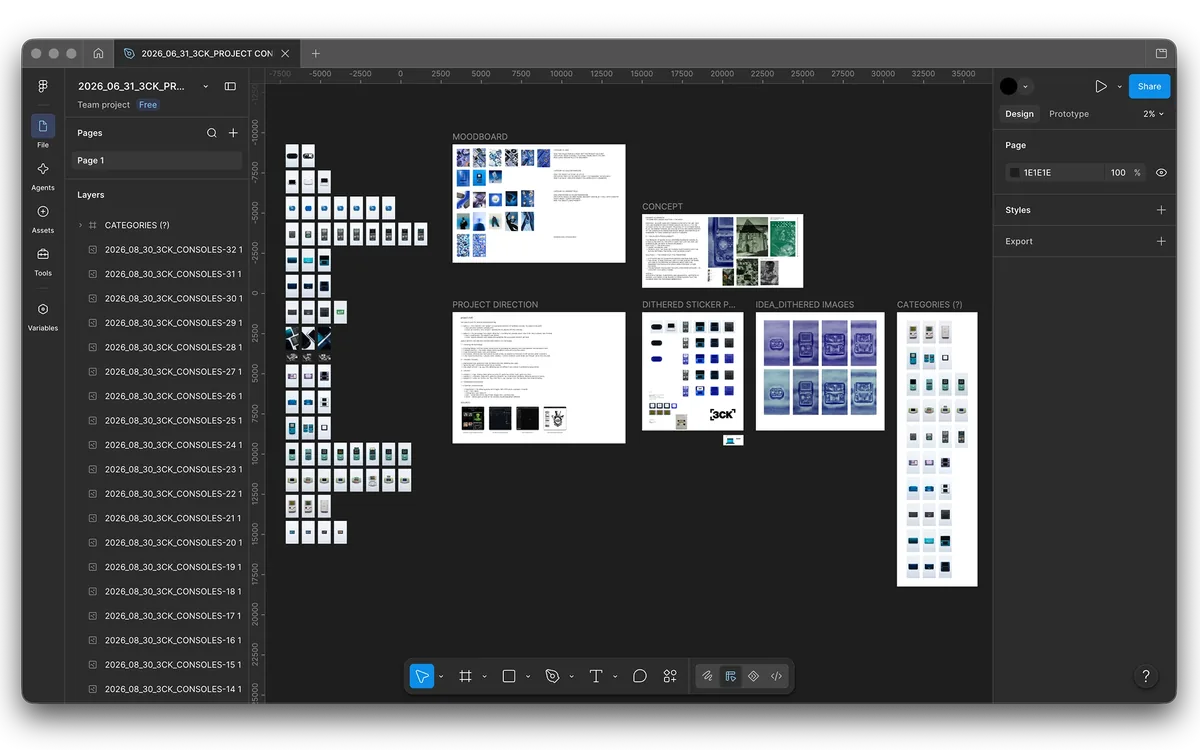Open the file name dropdown chevron
This screenshot has height=750, width=1200.
click(206, 87)
